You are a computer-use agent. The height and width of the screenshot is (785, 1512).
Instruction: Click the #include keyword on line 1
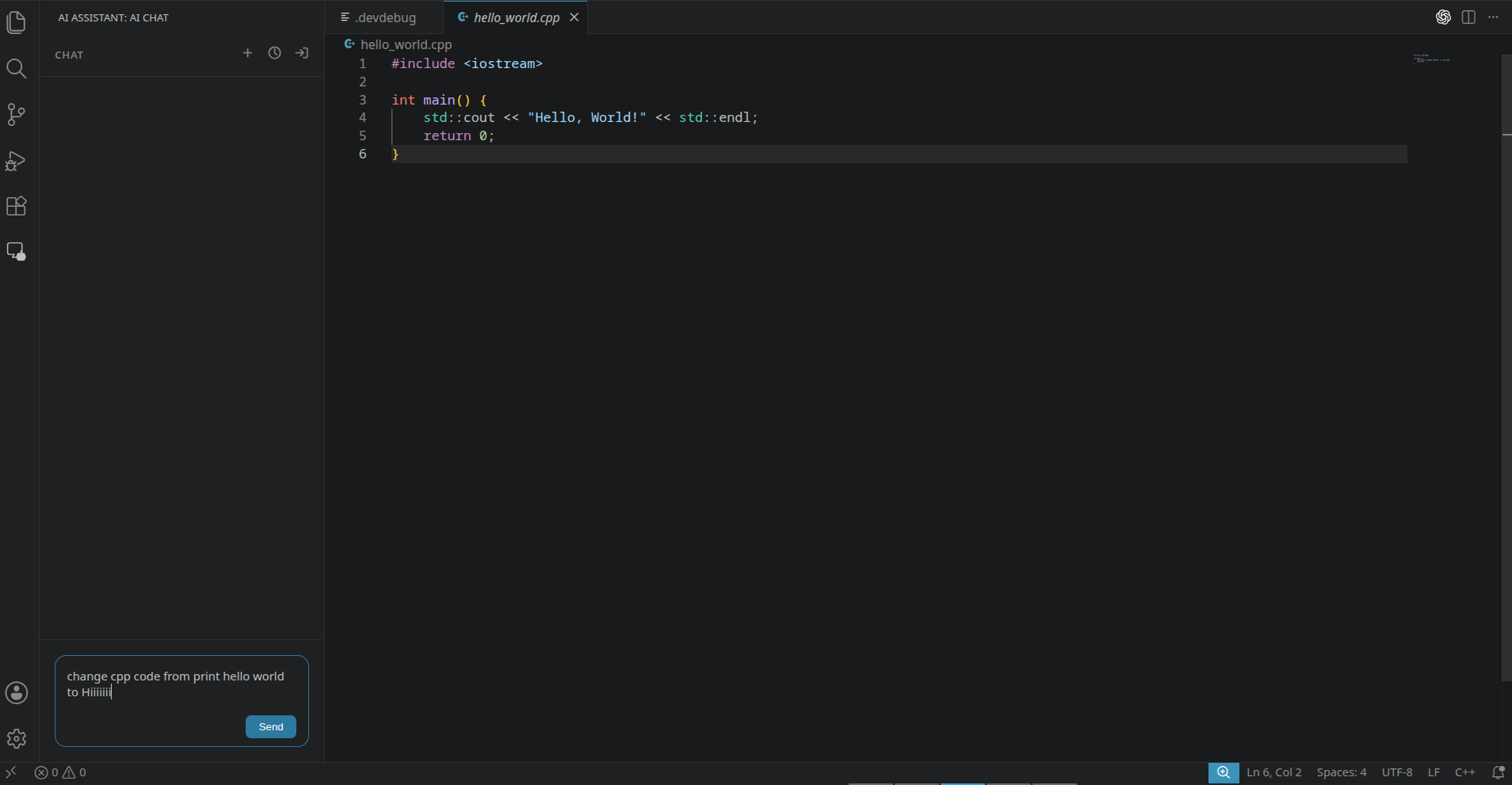(x=423, y=63)
